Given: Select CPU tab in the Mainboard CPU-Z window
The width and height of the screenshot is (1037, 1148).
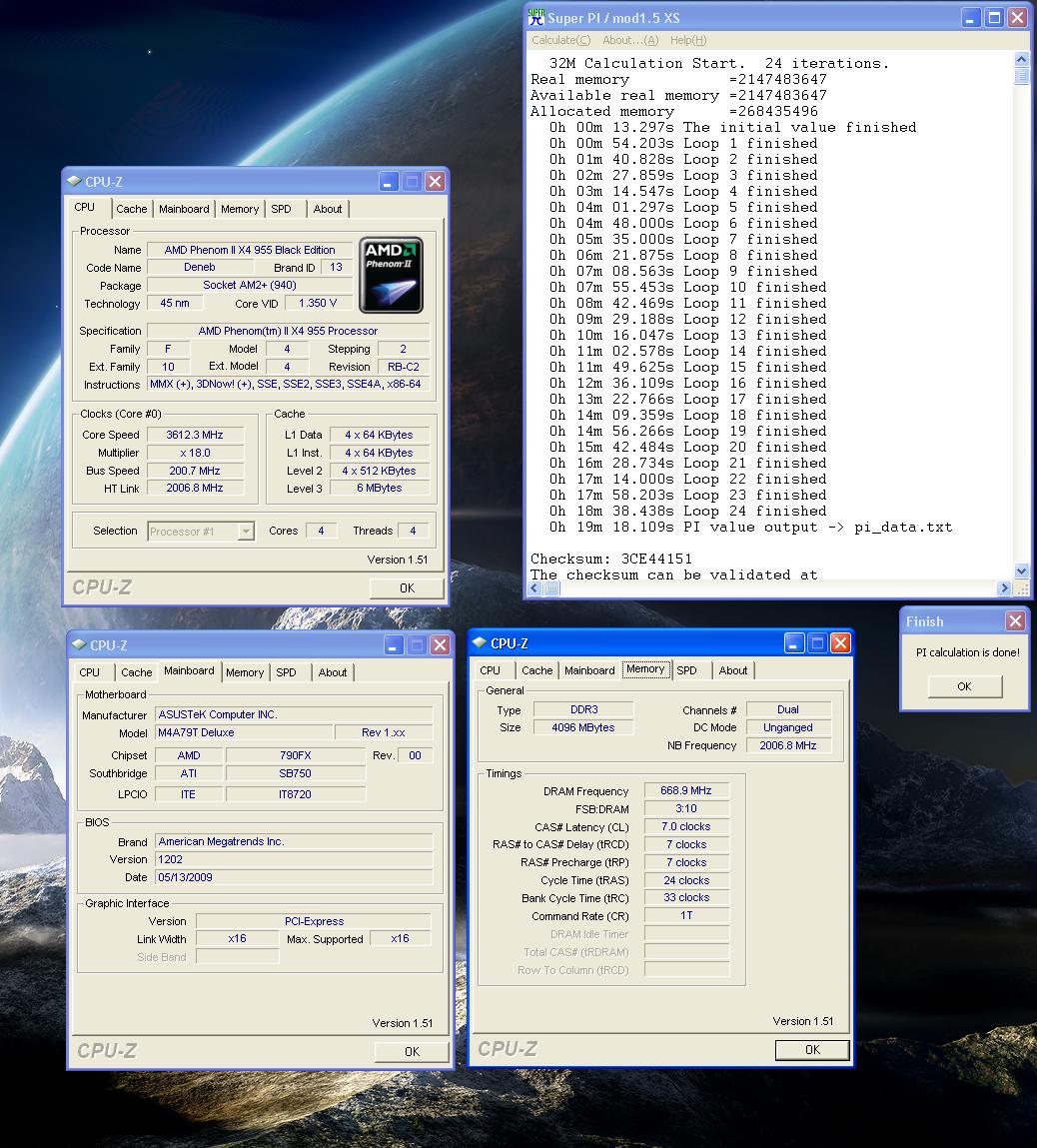Looking at the screenshot, I should point(89,672).
